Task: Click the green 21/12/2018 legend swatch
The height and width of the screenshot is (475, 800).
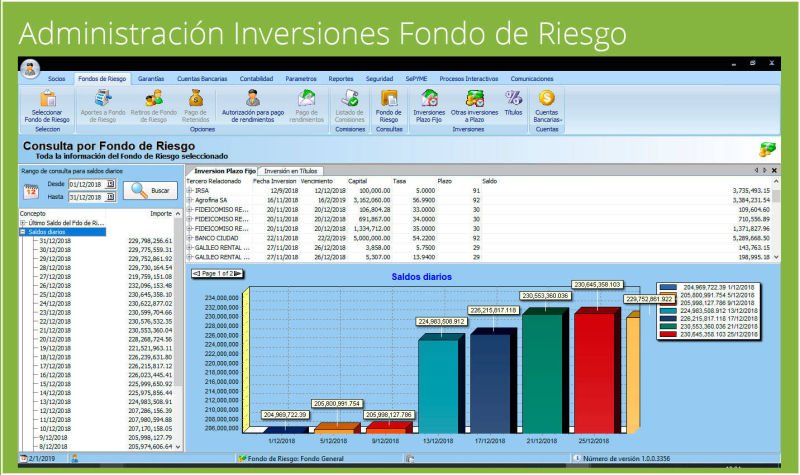Action: click(x=668, y=327)
